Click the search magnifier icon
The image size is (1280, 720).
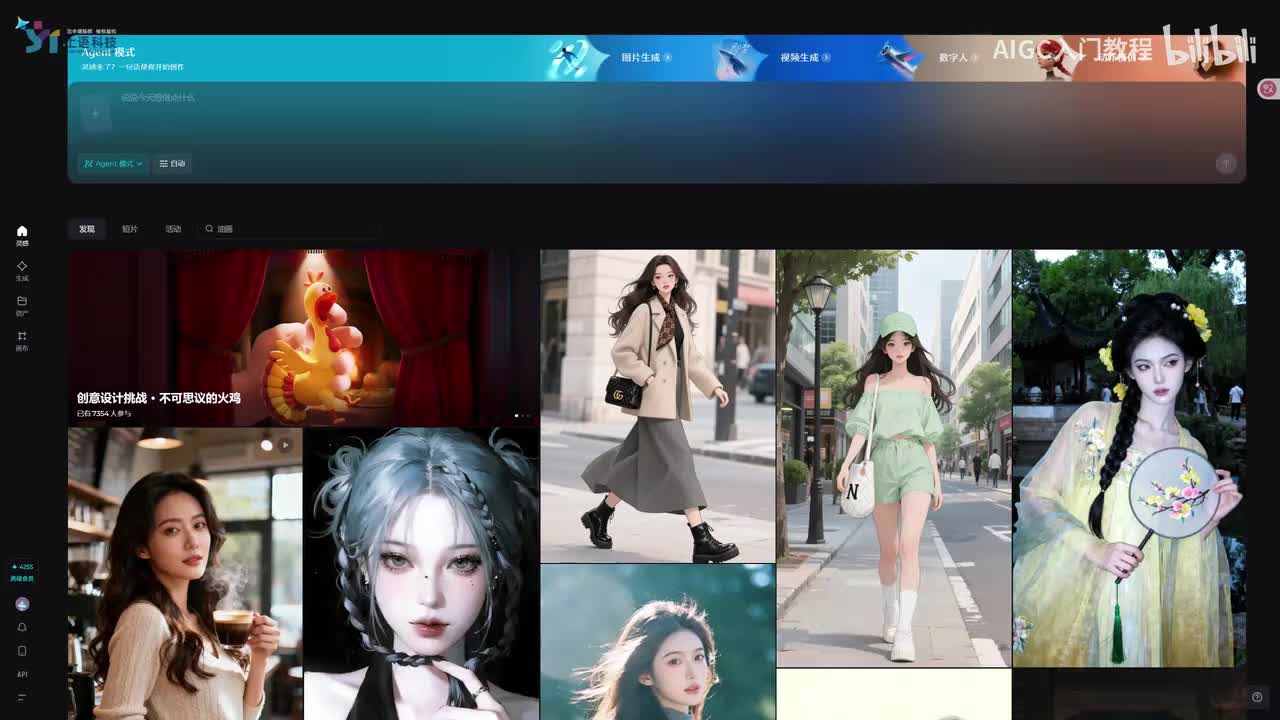tap(209, 229)
